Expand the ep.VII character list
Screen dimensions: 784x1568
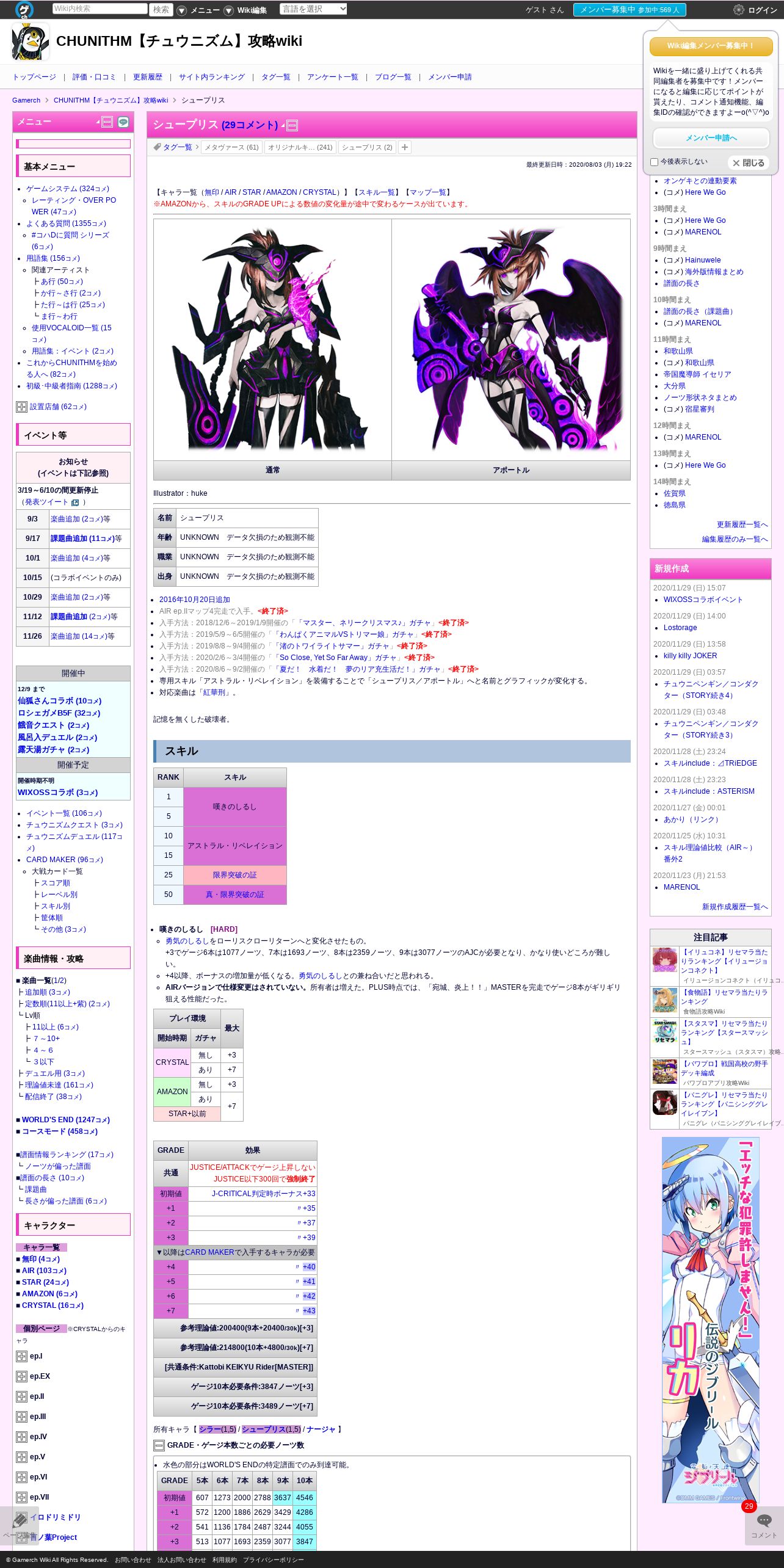21,1497
